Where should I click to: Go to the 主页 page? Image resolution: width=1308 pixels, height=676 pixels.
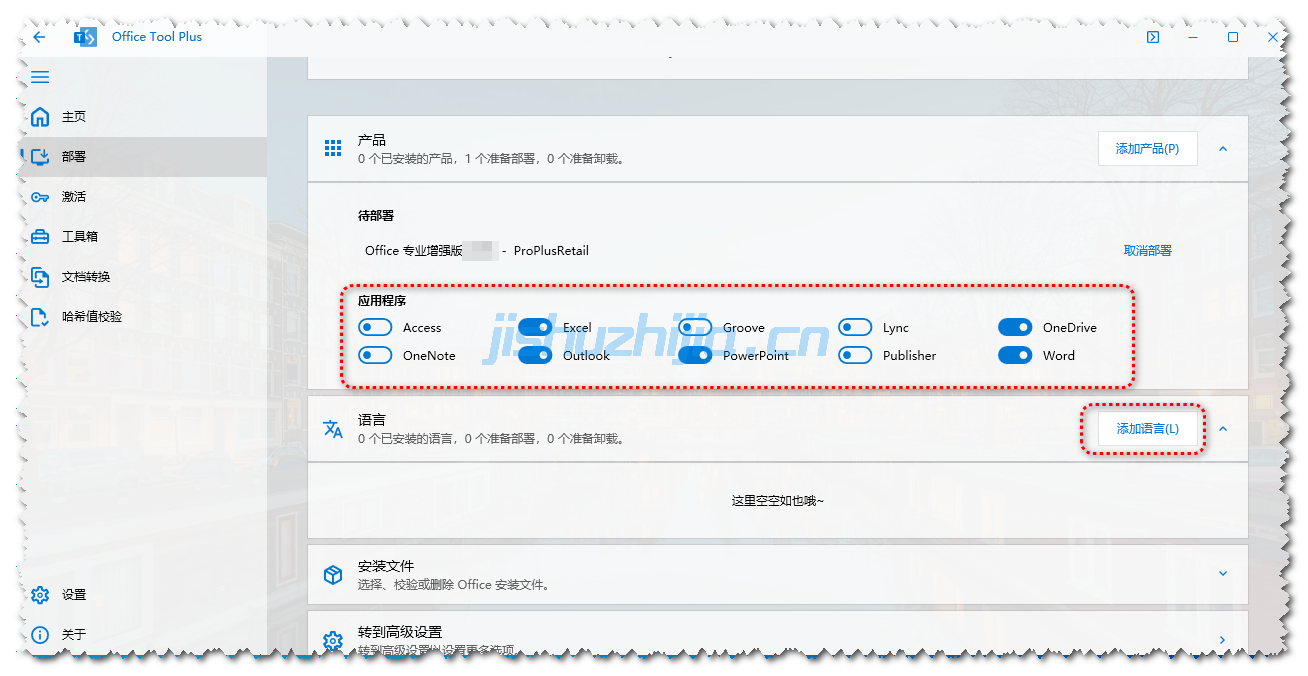click(143, 117)
